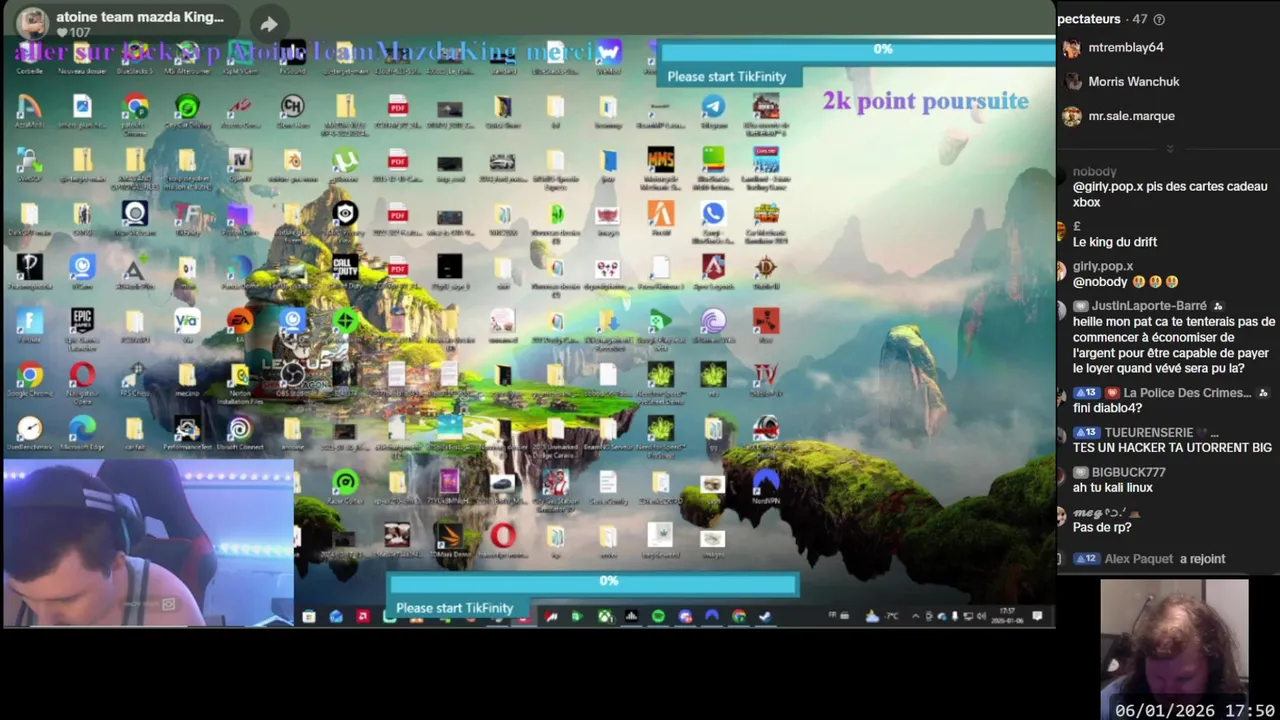The height and width of the screenshot is (720, 1280).
Task: Click chat username BIGBUCK777
Action: (1128, 472)
